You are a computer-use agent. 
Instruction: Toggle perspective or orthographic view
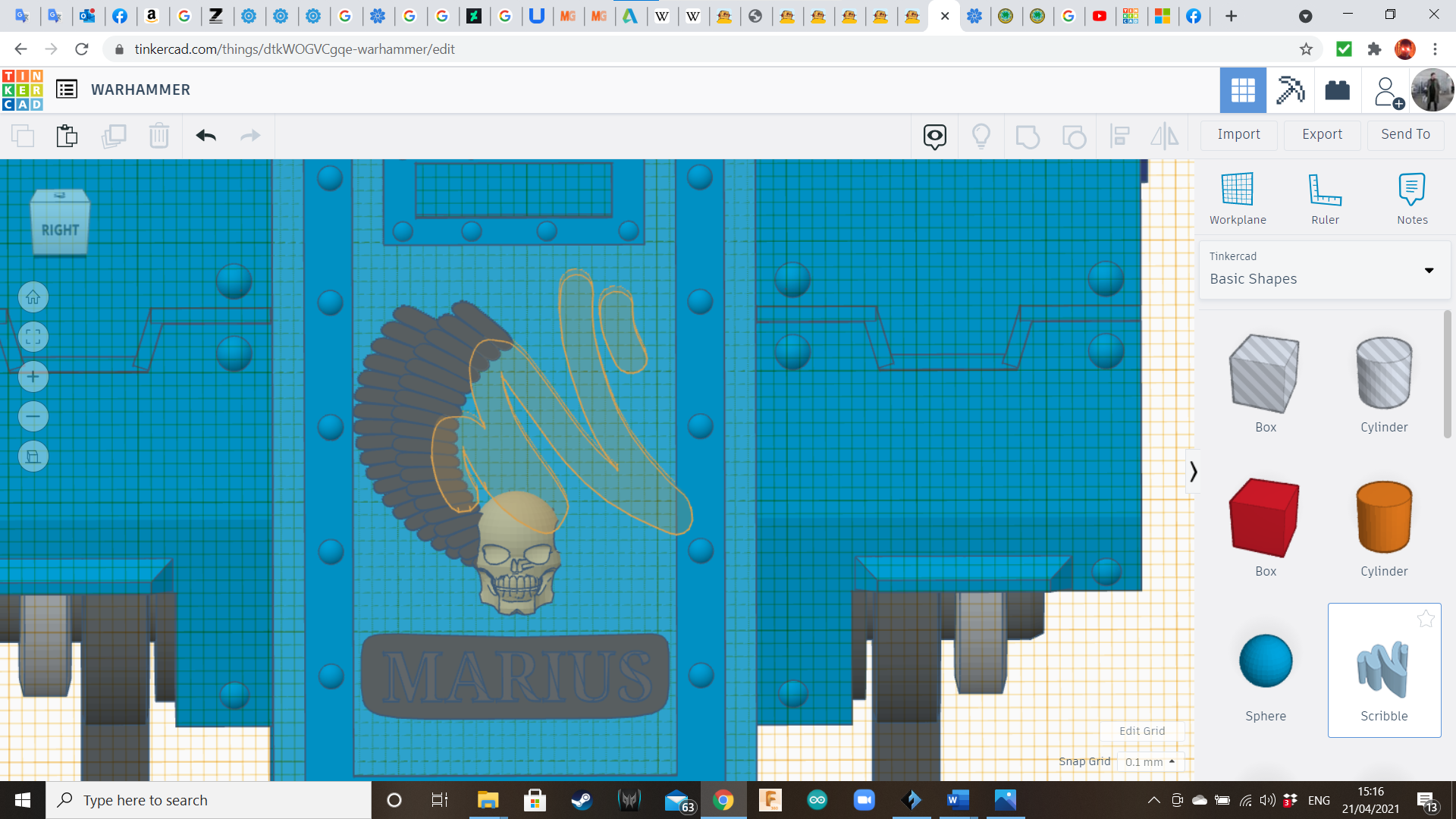click(33, 457)
